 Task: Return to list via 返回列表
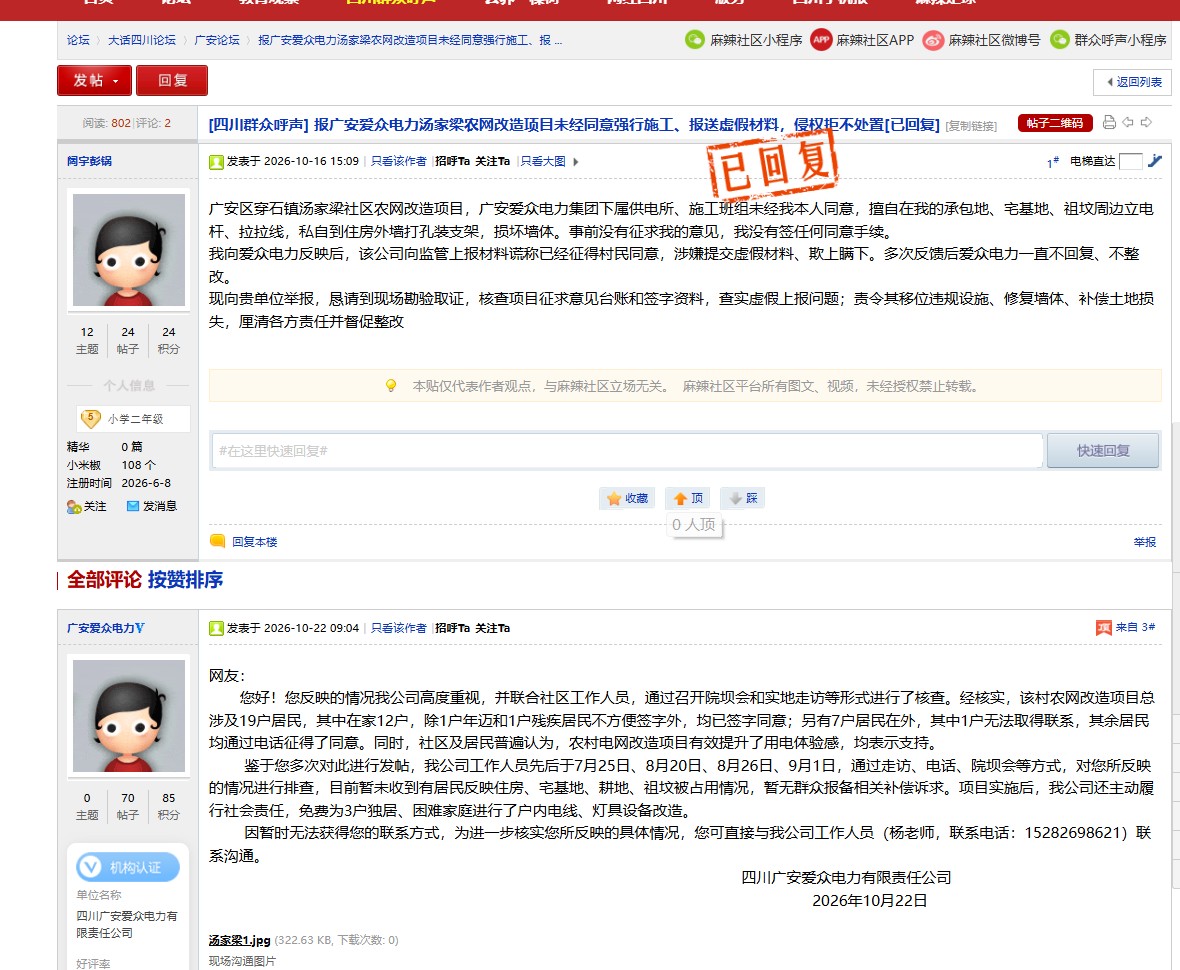click(1133, 82)
